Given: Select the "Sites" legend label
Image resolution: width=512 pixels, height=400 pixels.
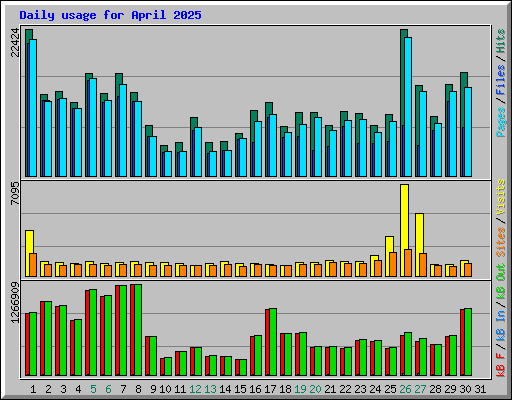Looking at the screenshot, I should [501, 242].
